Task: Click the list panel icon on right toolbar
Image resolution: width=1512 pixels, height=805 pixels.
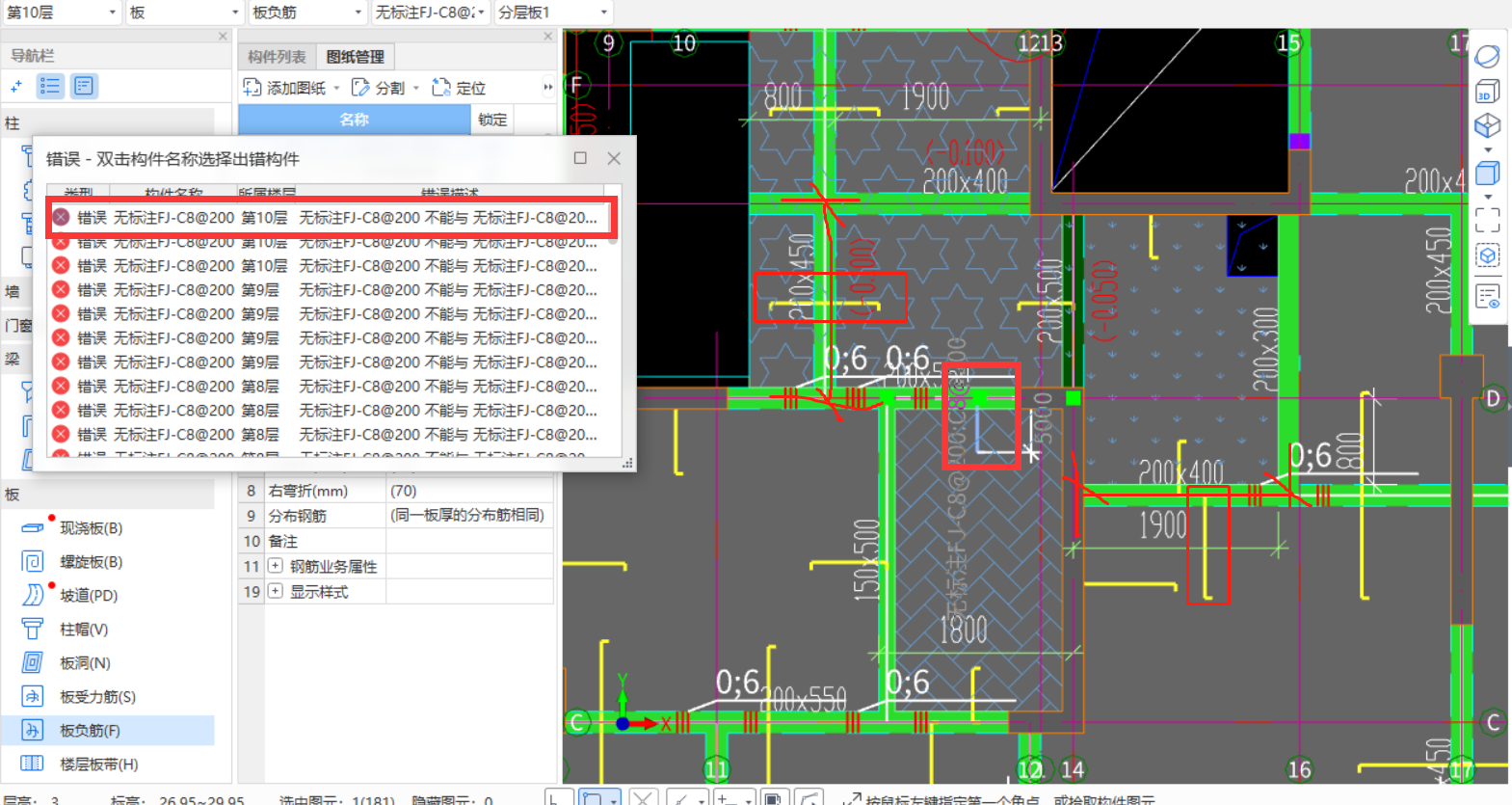Action: pyautogui.click(x=1487, y=296)
